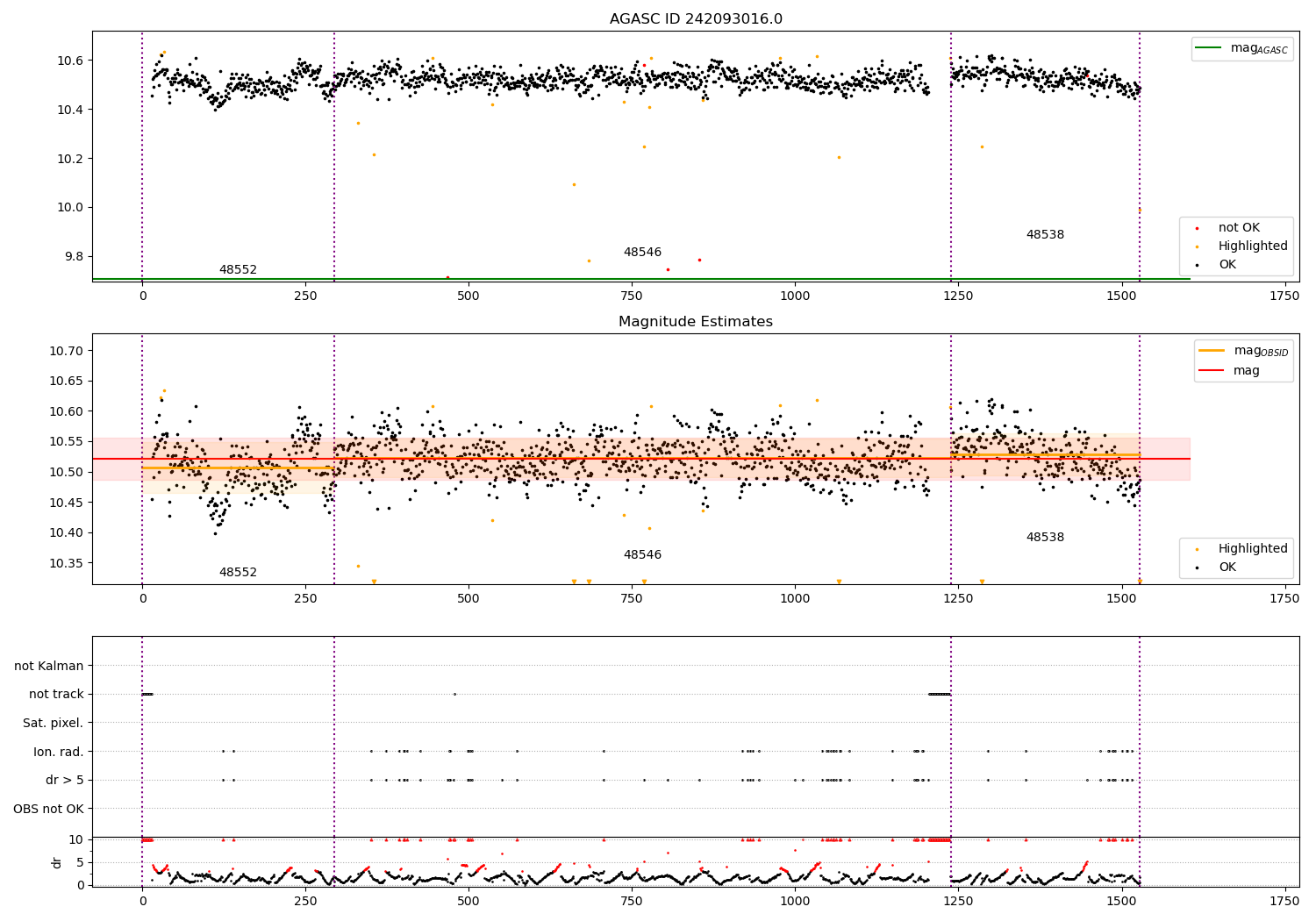
Task: Click observation label 48538 in top plot
Action: pyautogui.click(x=1045, y=235)
